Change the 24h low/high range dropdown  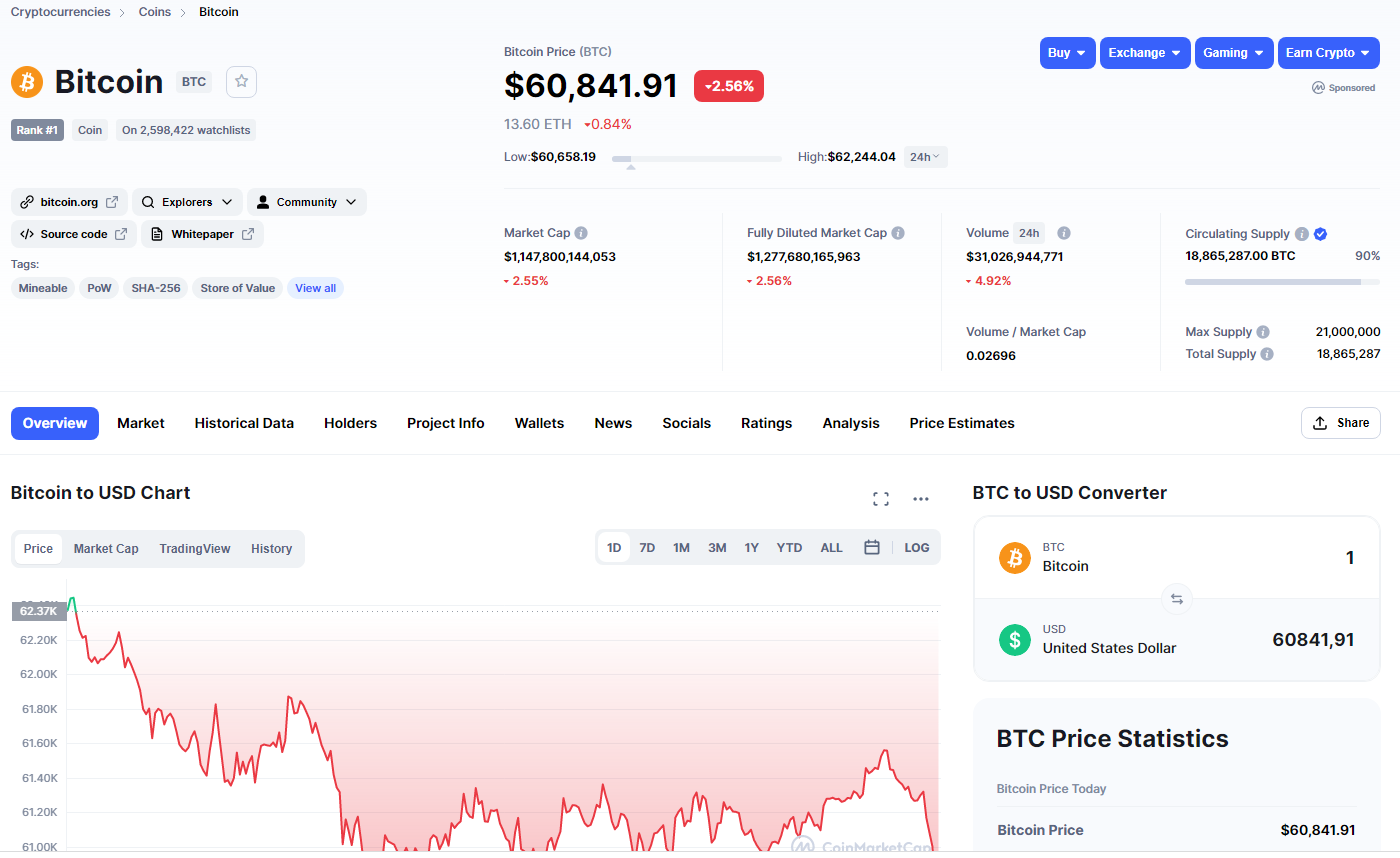point(925,157)
